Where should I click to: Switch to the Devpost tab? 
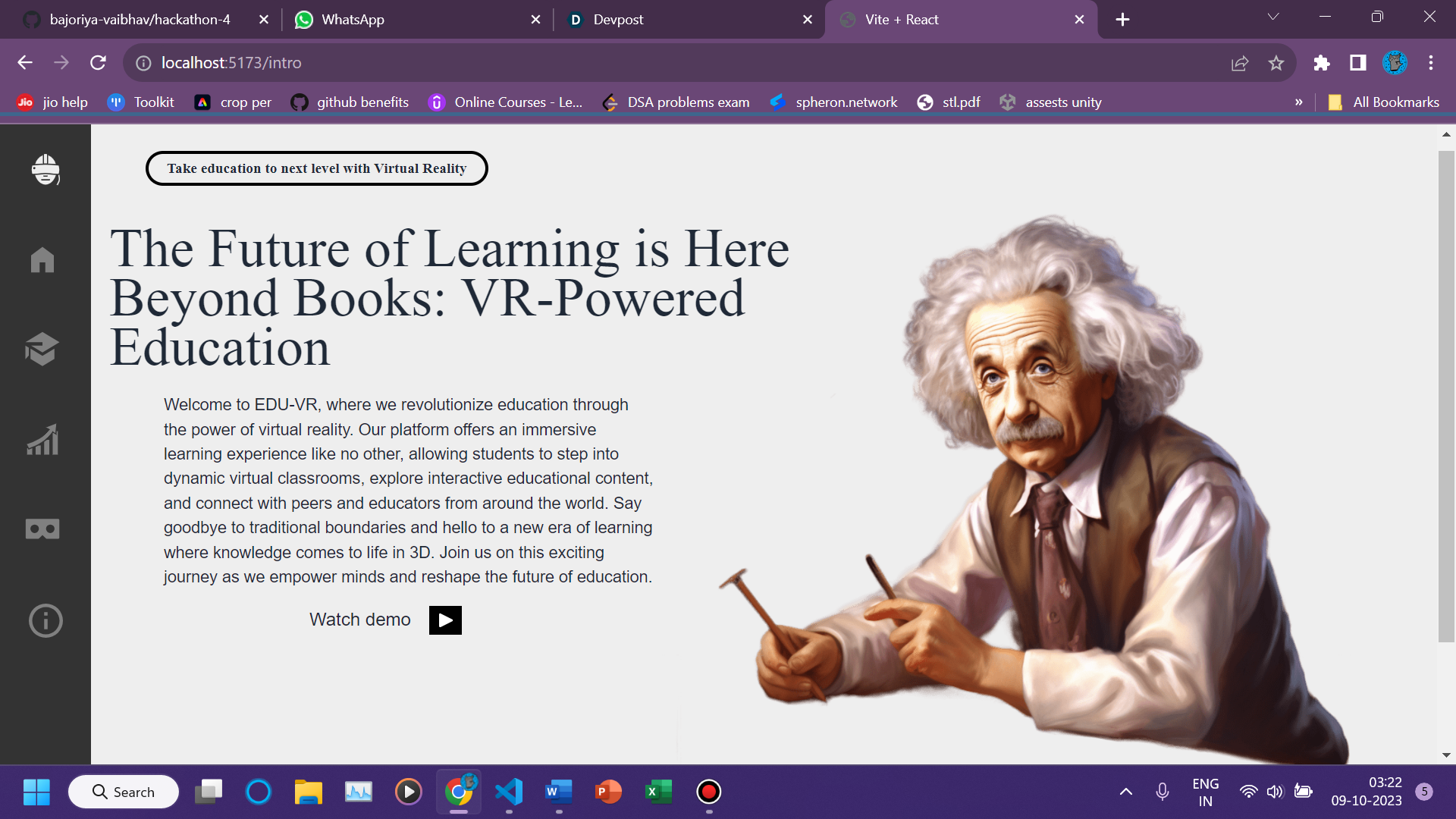682,20
